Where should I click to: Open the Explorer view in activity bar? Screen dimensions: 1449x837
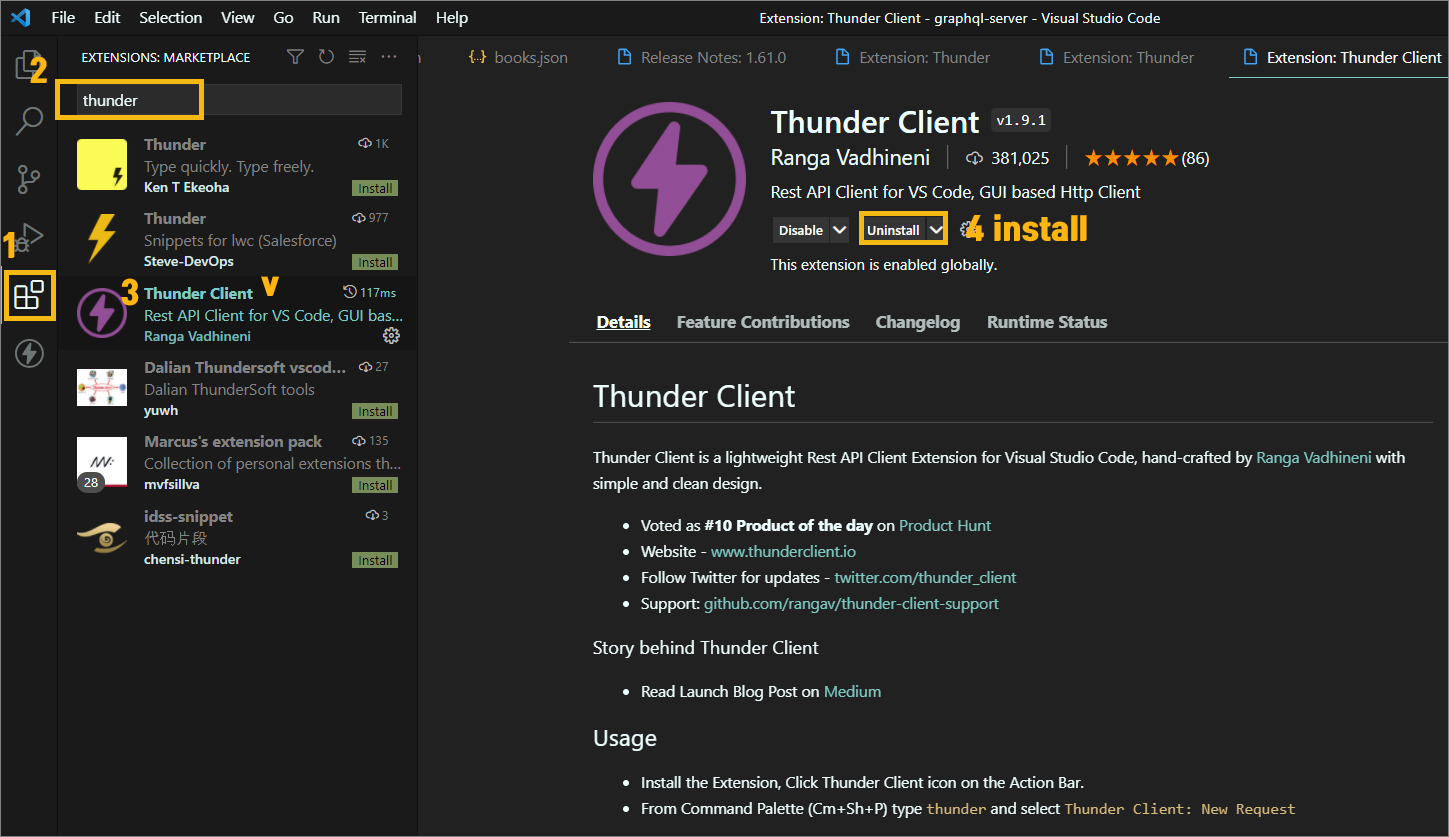pyautogui.click(x=29, y=66)
